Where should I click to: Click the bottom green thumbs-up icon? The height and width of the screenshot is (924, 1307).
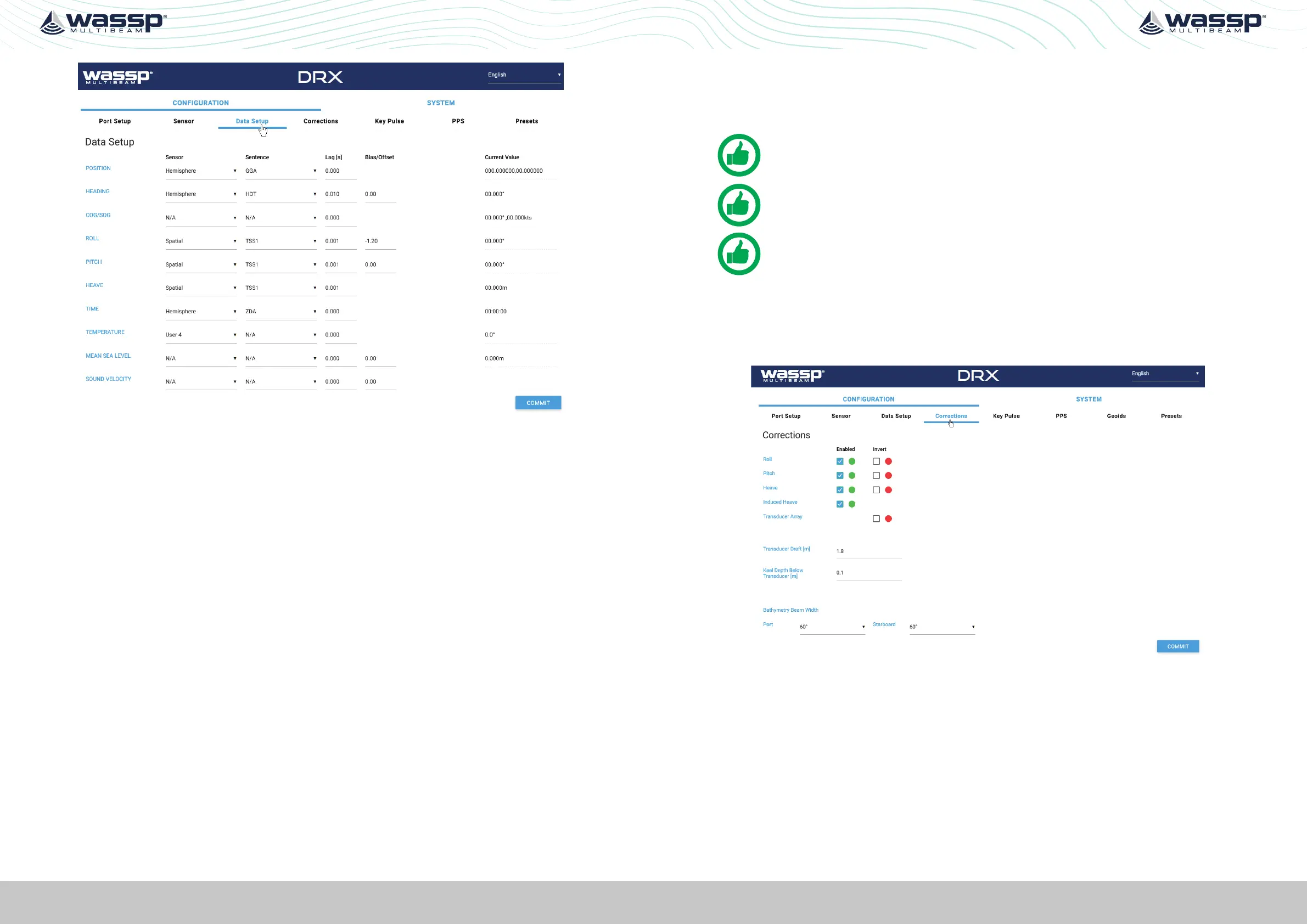point(738,253)
